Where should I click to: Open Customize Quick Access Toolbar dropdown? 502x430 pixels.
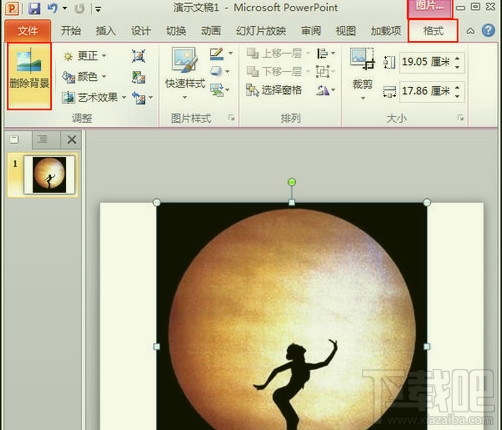(x=98, y=9)
